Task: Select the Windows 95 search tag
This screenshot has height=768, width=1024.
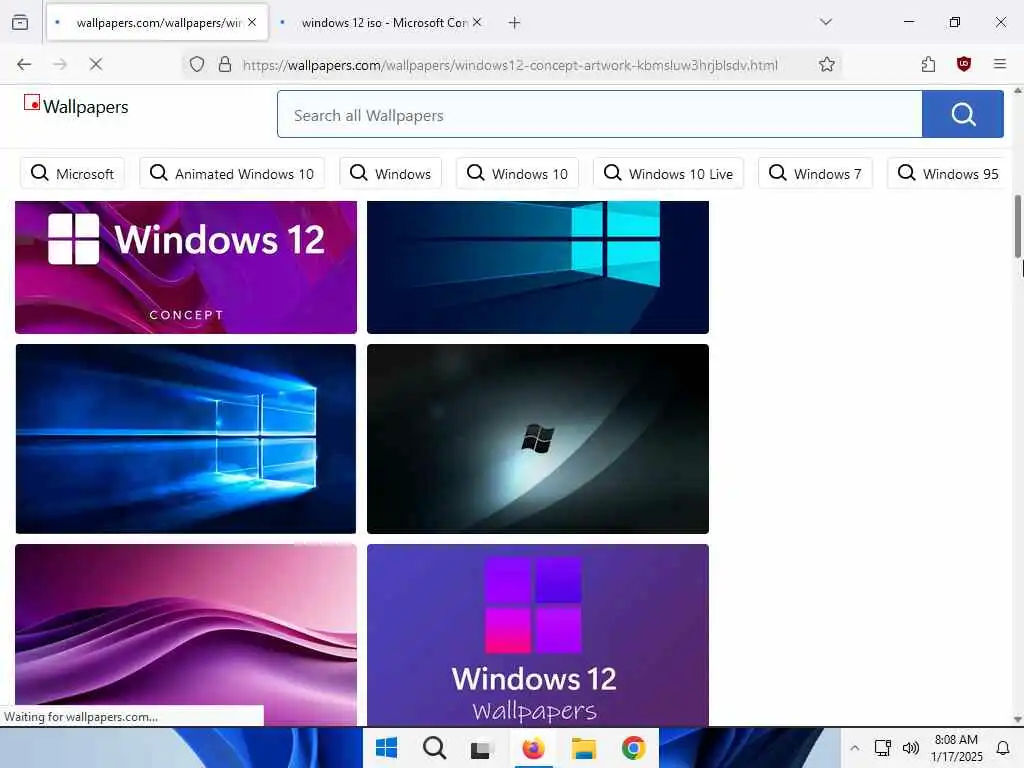Action: click(x=948, y=174)
